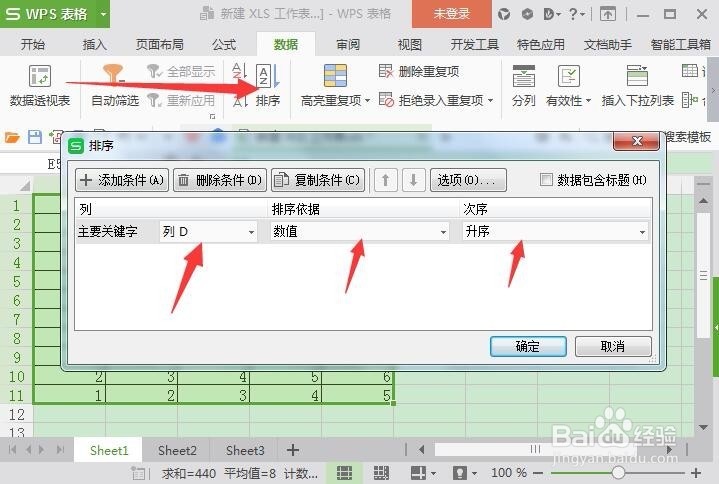
Task: Open the Formulas (公式) ribbon tab
Action: tap(224, 44)
